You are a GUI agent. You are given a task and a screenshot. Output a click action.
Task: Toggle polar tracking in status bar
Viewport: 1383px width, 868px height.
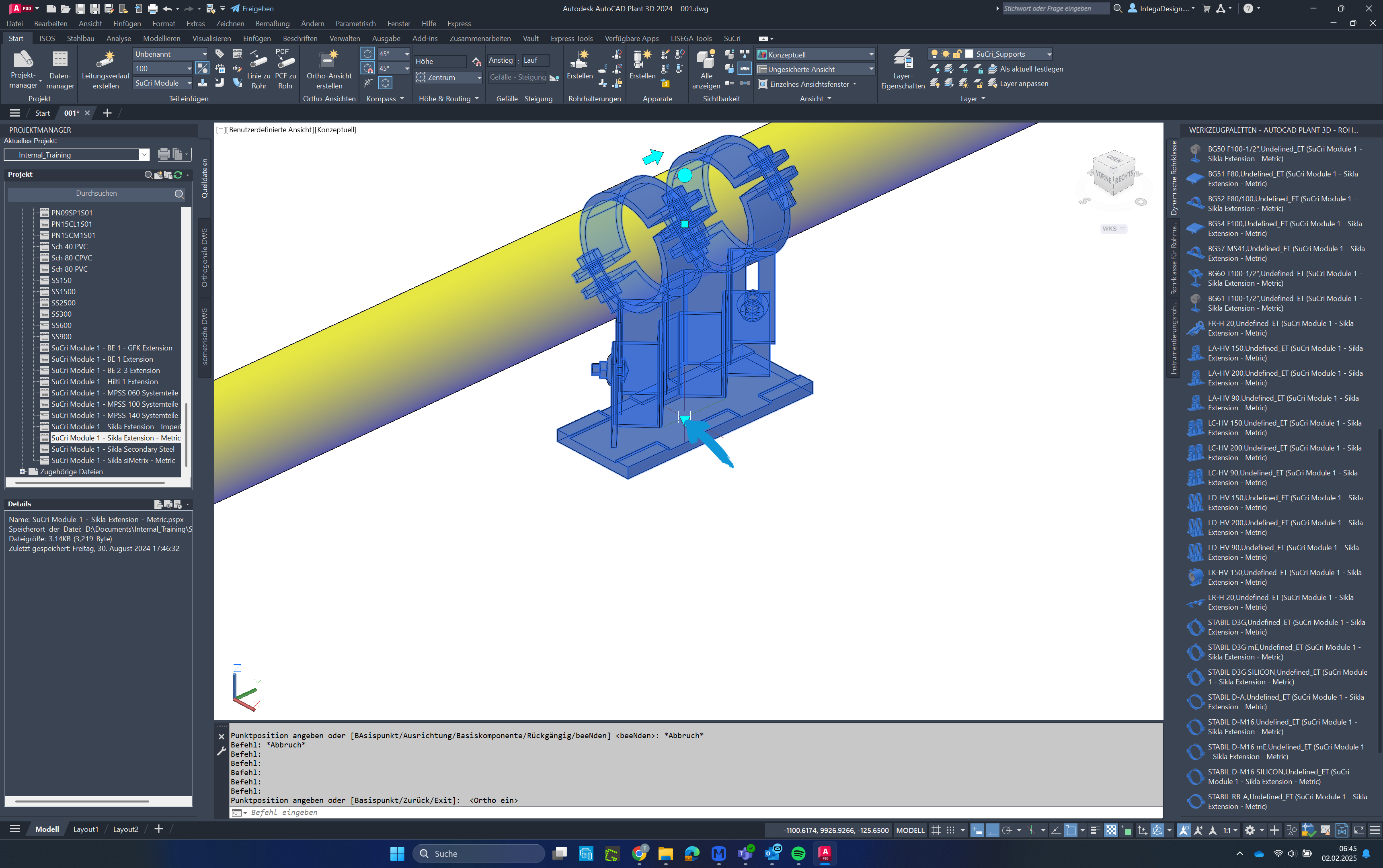click(1007, 830)
